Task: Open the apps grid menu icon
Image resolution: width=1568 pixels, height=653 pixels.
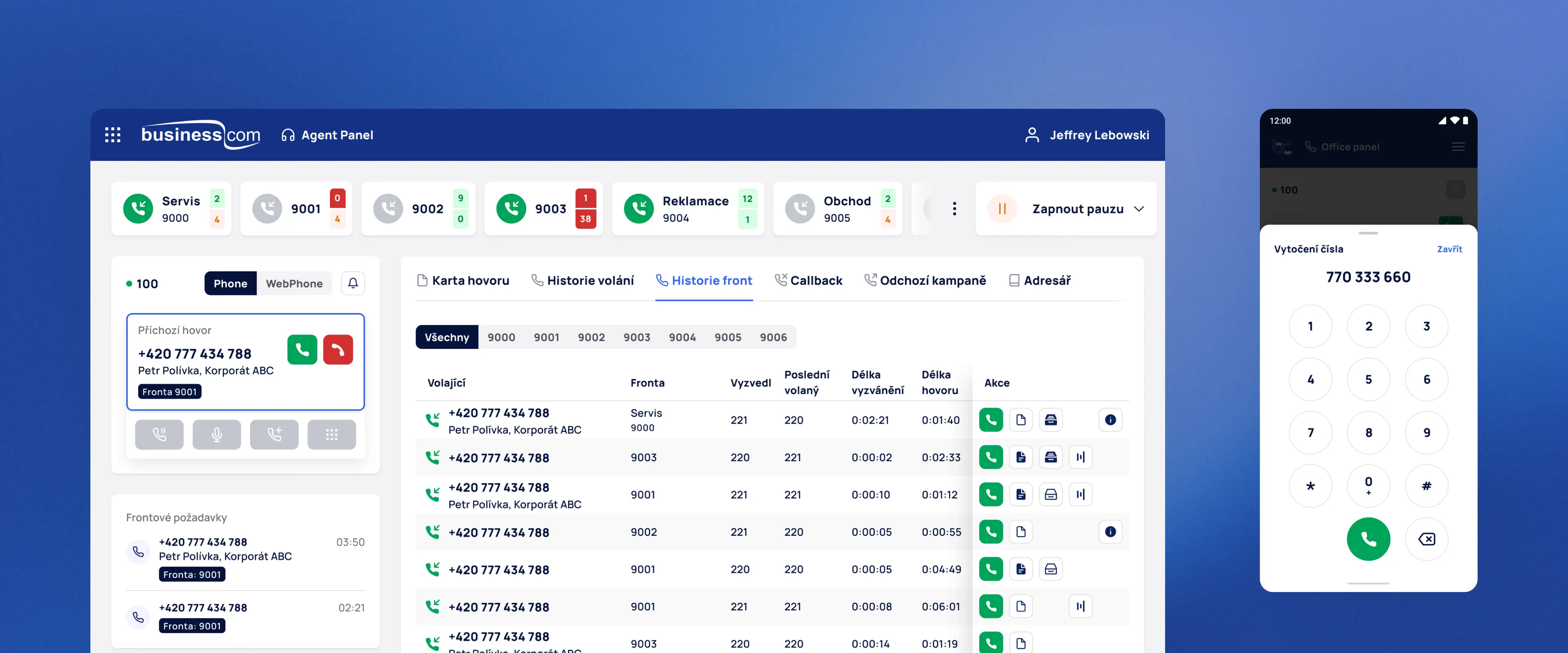Action: coord(113,135)
